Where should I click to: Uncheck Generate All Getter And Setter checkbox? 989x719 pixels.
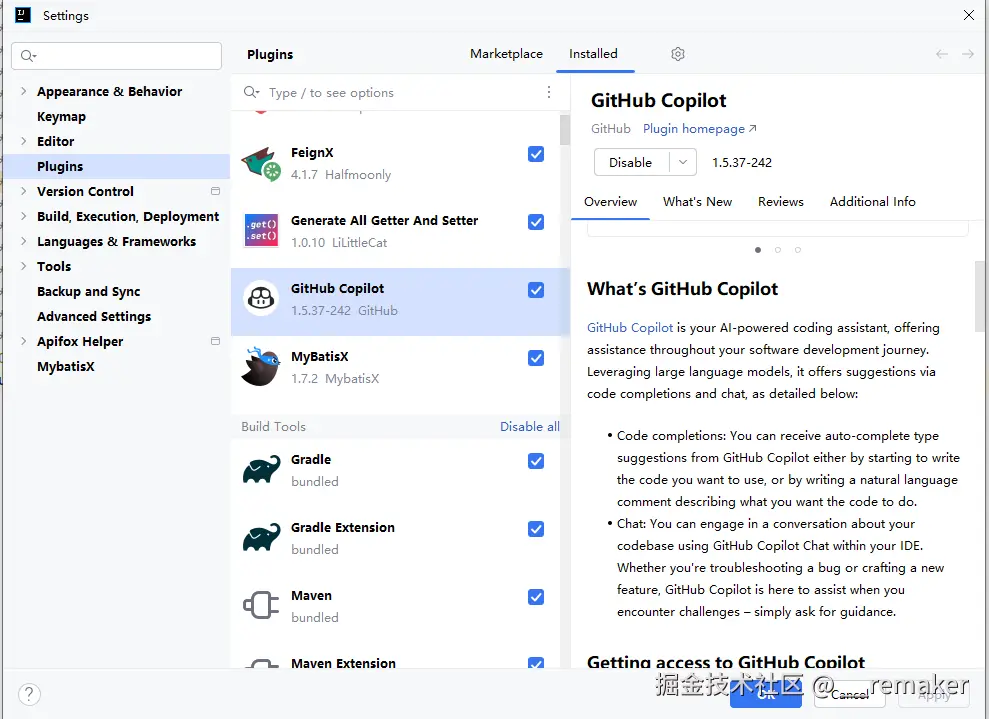536,222
